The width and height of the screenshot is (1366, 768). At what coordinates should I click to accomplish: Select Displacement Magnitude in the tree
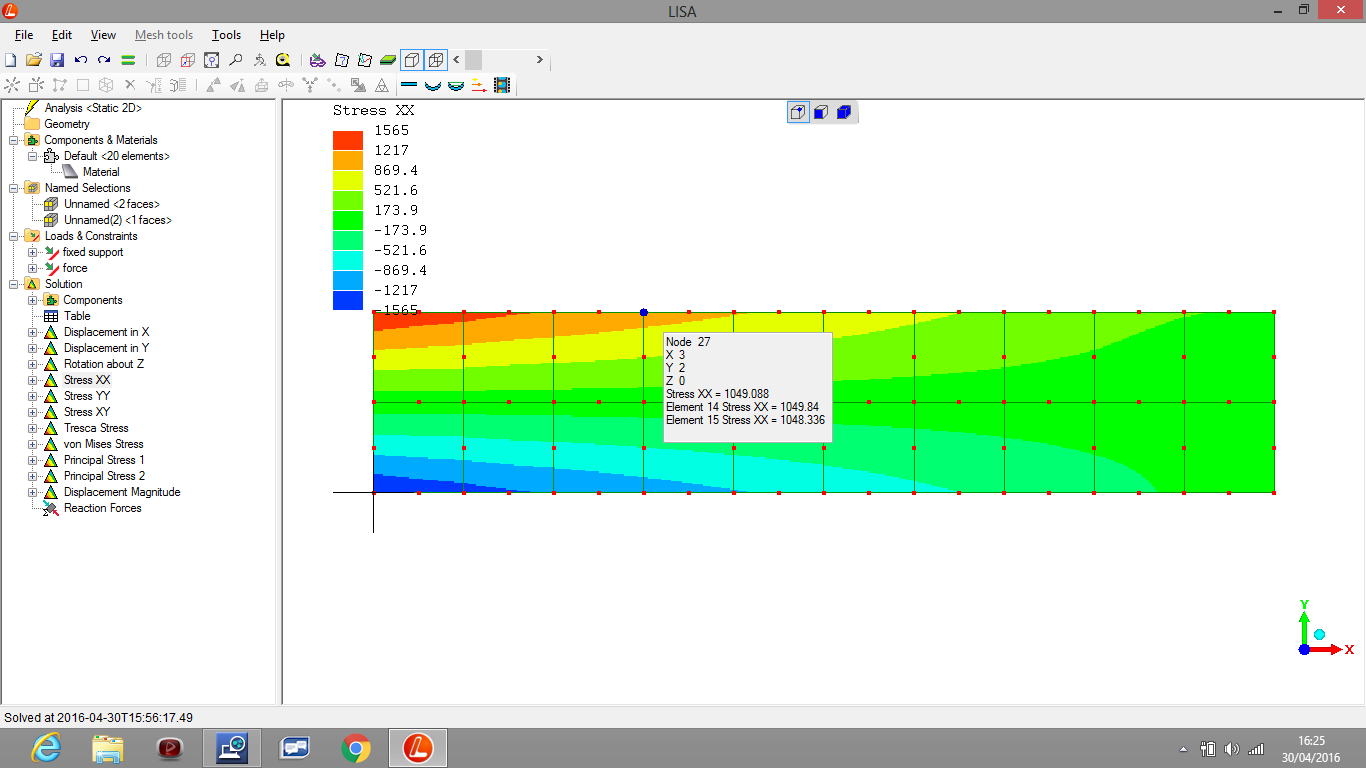pos(122,492)
